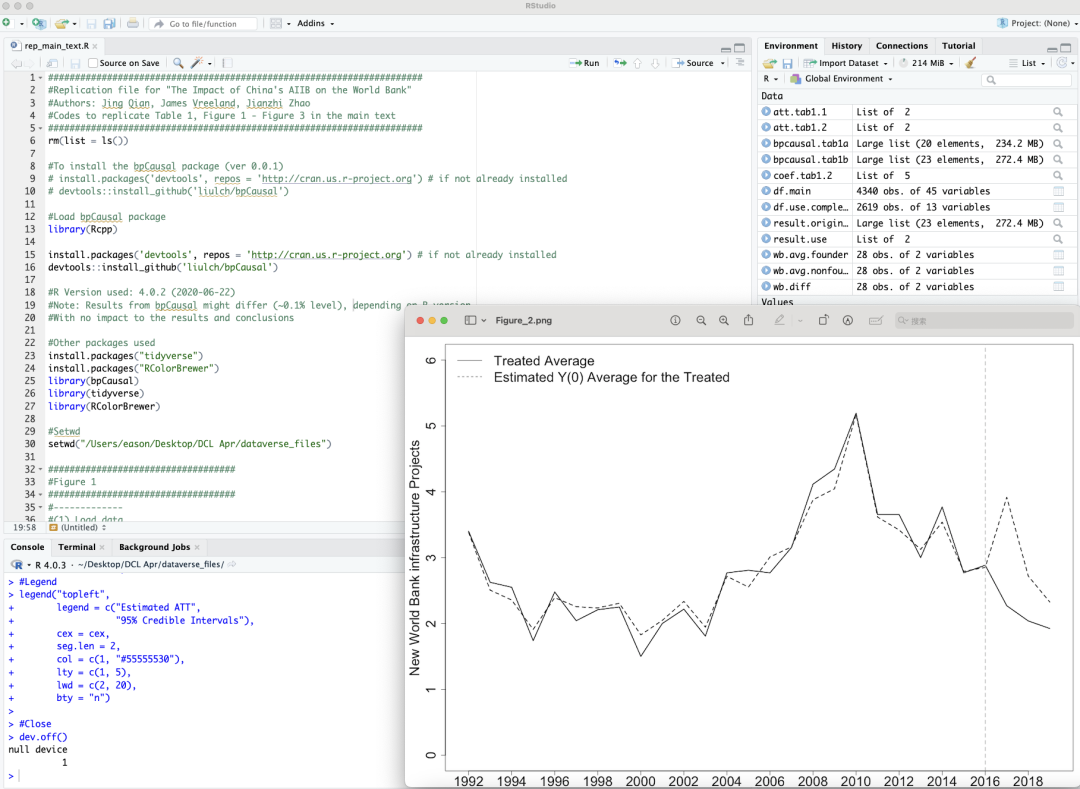Viewport: 1080px width, 789px height.
Task: Click the compile report notebook icon
Action: [x=227, y=63]
